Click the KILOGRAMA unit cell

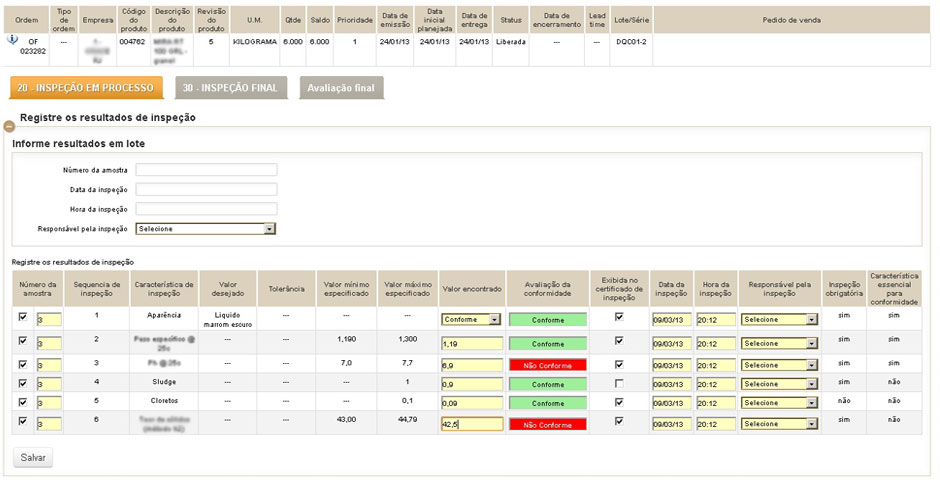[254, 42]
